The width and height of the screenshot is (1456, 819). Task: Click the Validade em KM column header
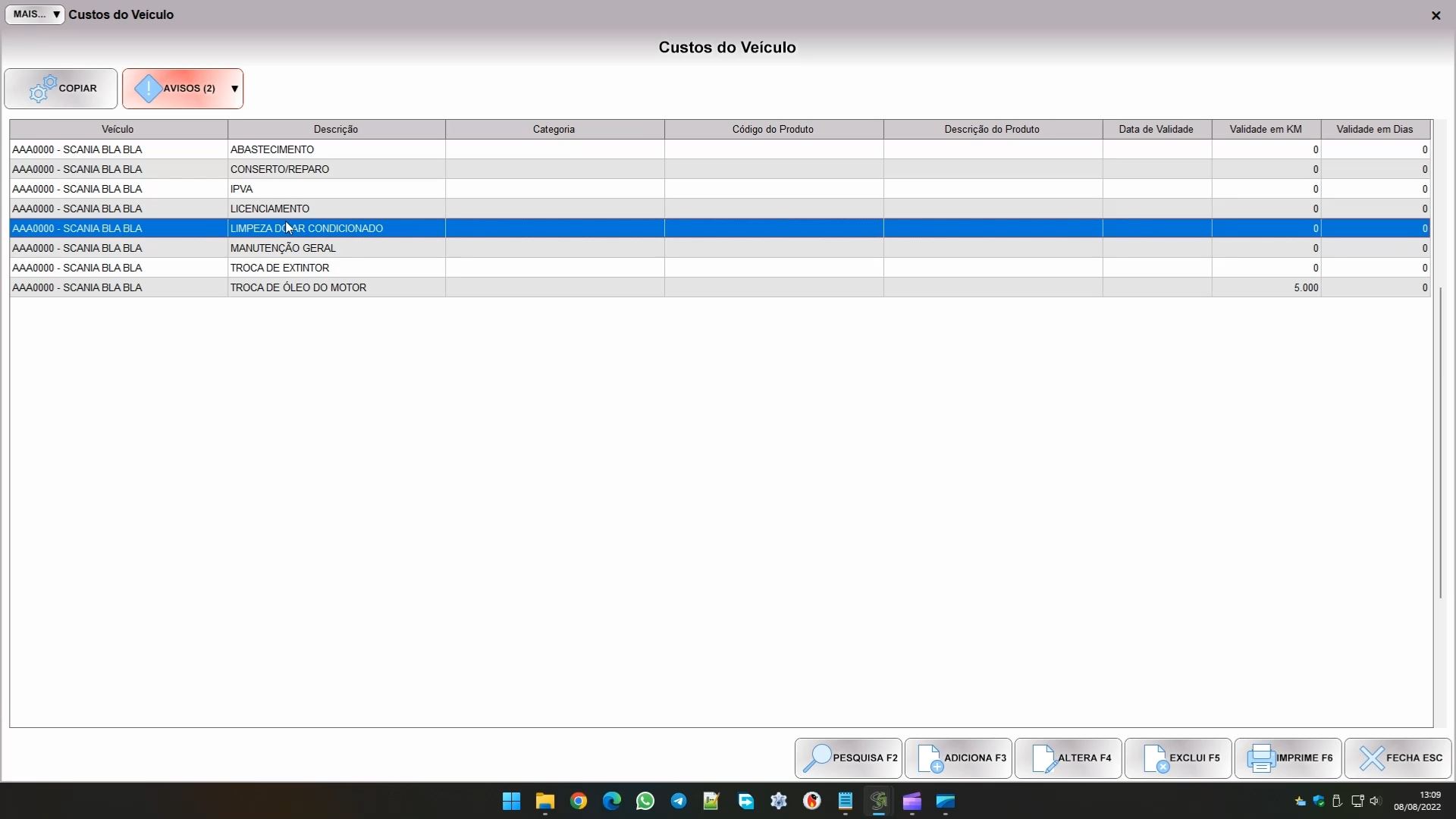tap(1266, 130)
